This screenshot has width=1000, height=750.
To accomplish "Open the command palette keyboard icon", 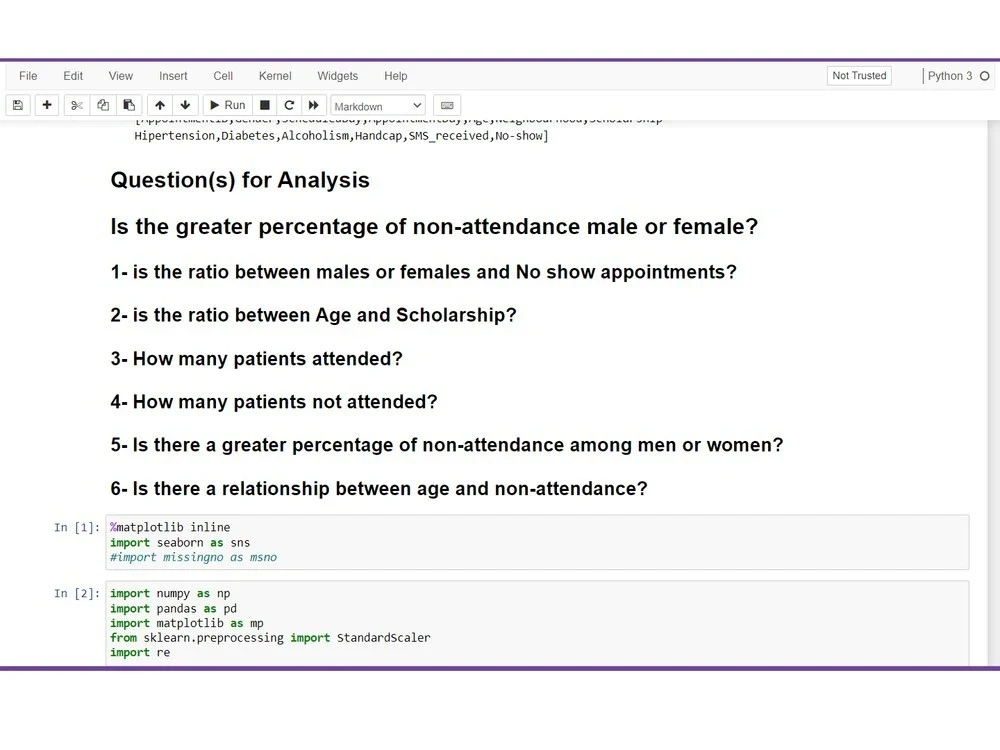I will coord(447,105).
